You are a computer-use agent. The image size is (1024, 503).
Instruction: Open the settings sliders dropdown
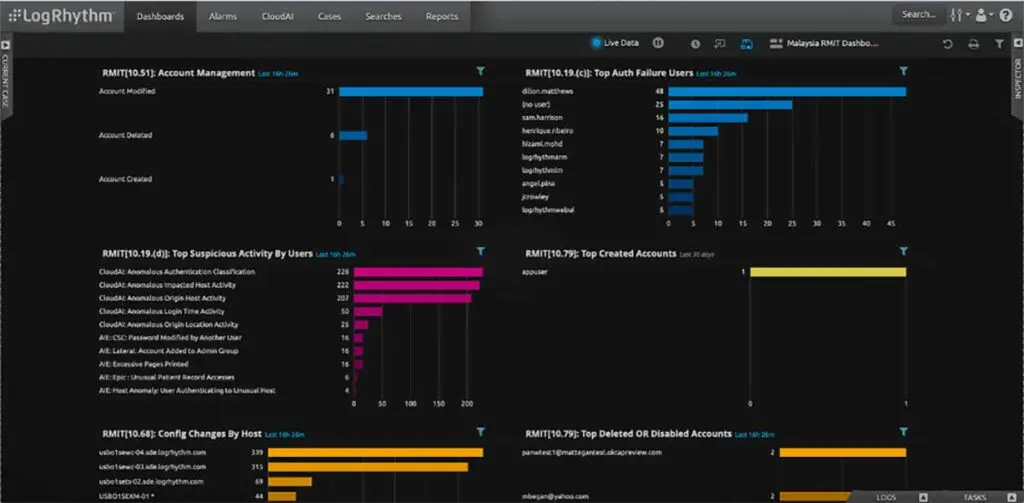pos(959,15)
